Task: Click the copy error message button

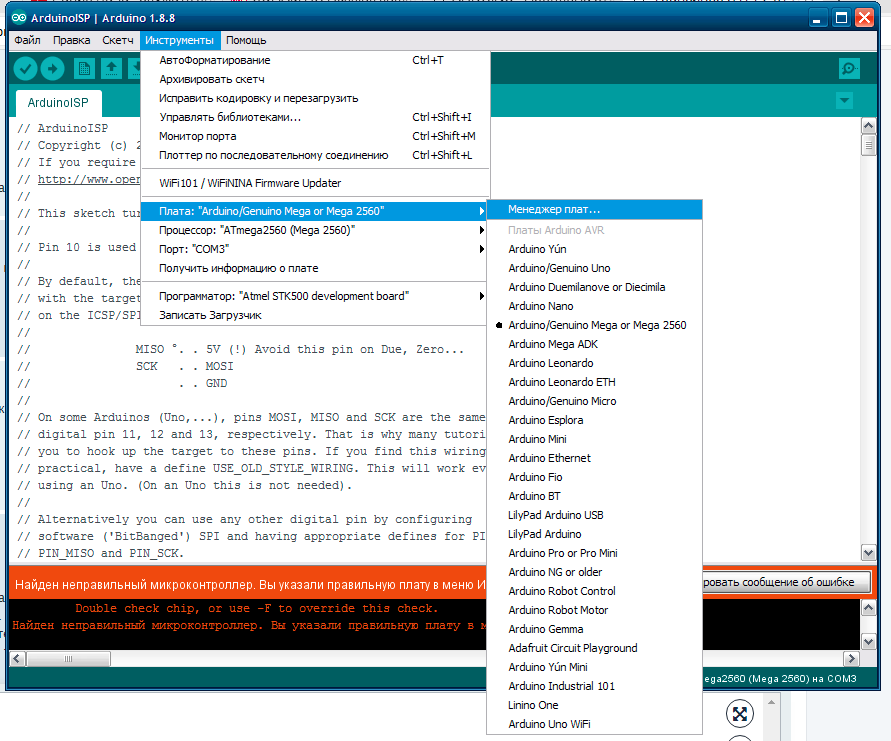Action: pos(786,582)
